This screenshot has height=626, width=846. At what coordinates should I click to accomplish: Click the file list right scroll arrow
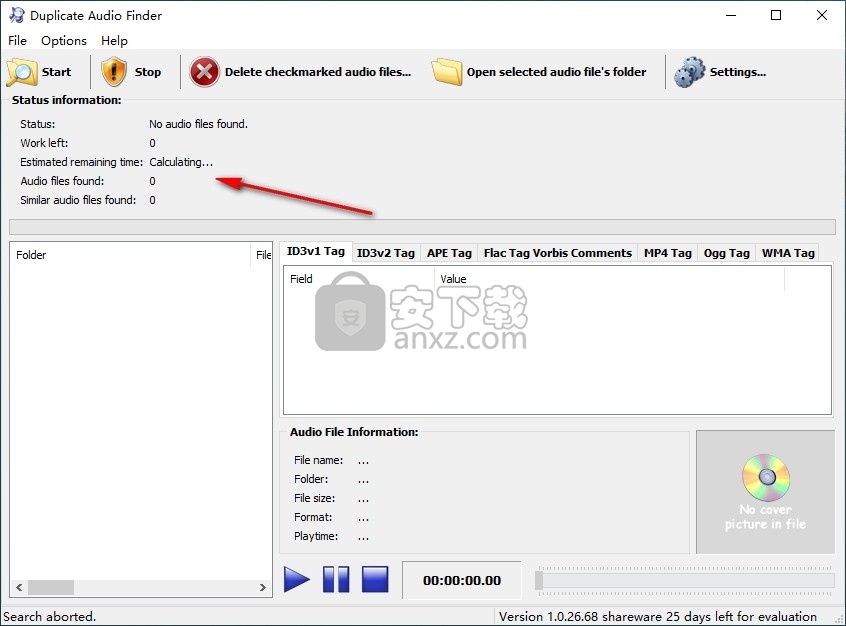coord(263,587)
